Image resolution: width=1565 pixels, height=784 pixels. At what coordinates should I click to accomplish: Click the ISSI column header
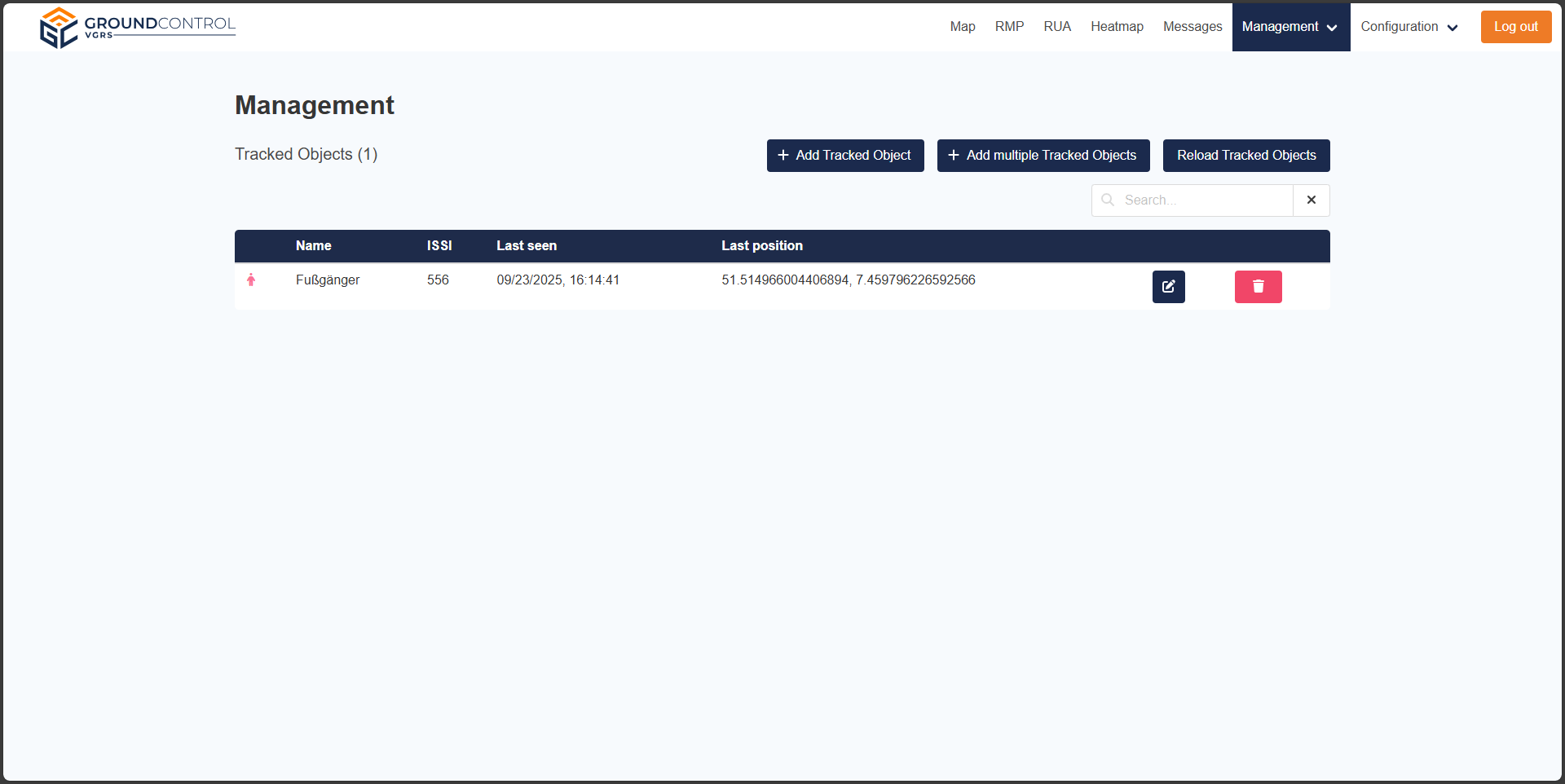(x=439, y=246)
